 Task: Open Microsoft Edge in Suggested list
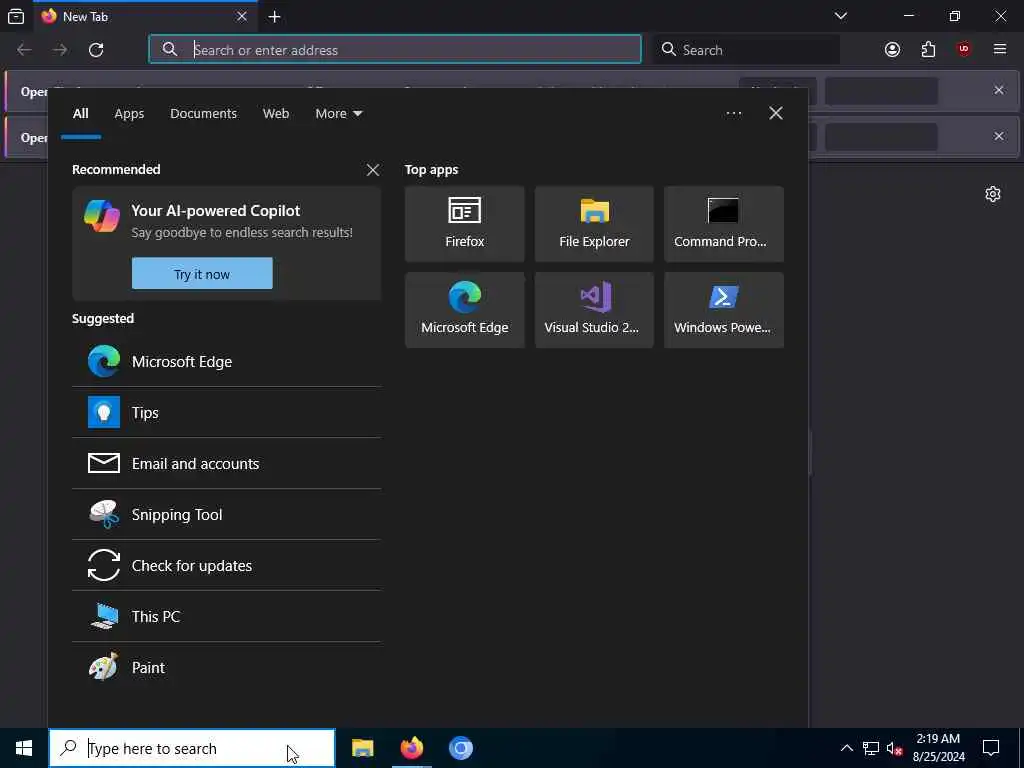pos(227,361)
